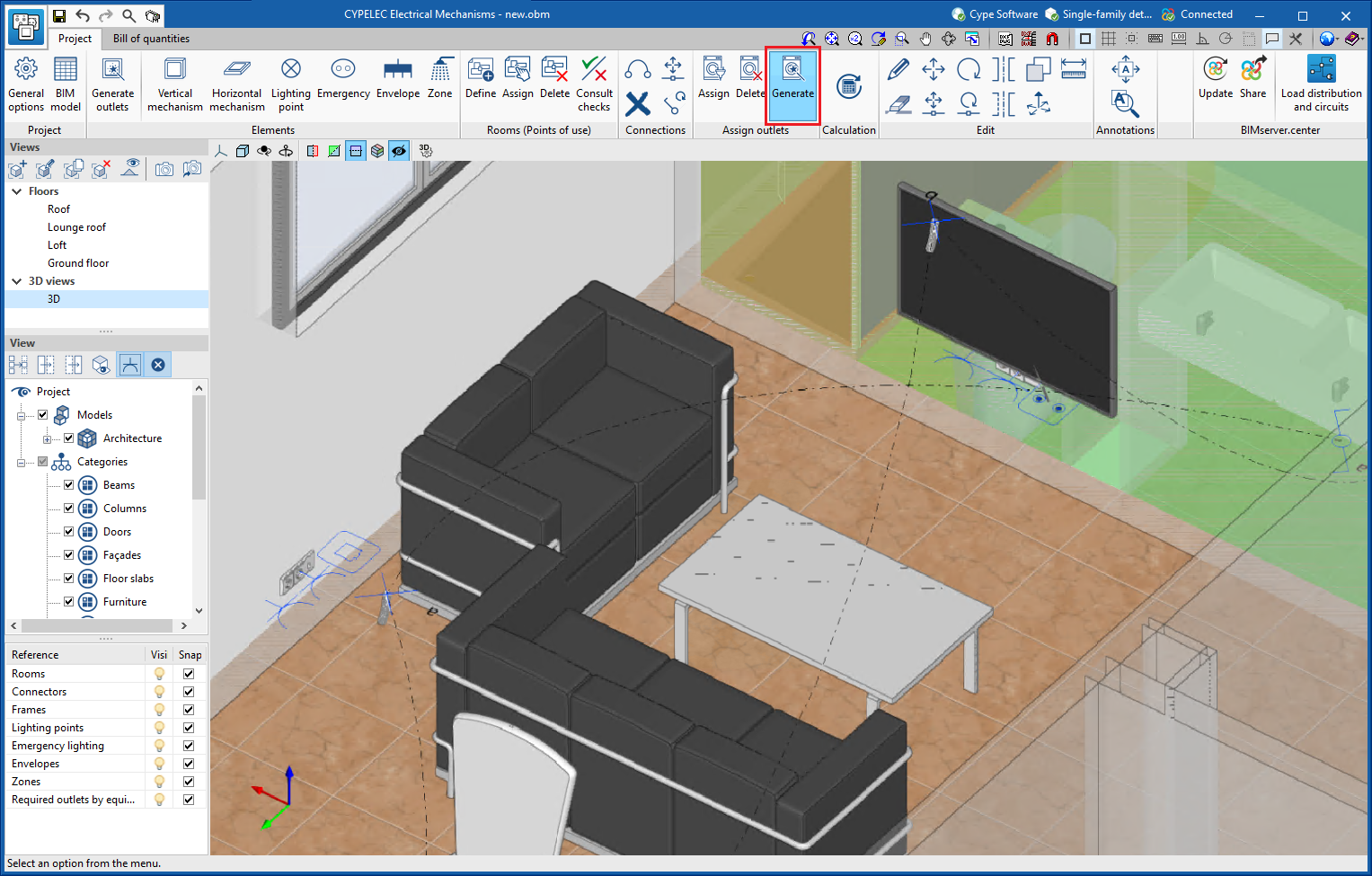The image size is (1372, 876).
Task: Collapse the Floors tree node
Action: pyautogui.click(x=16, y=191)
